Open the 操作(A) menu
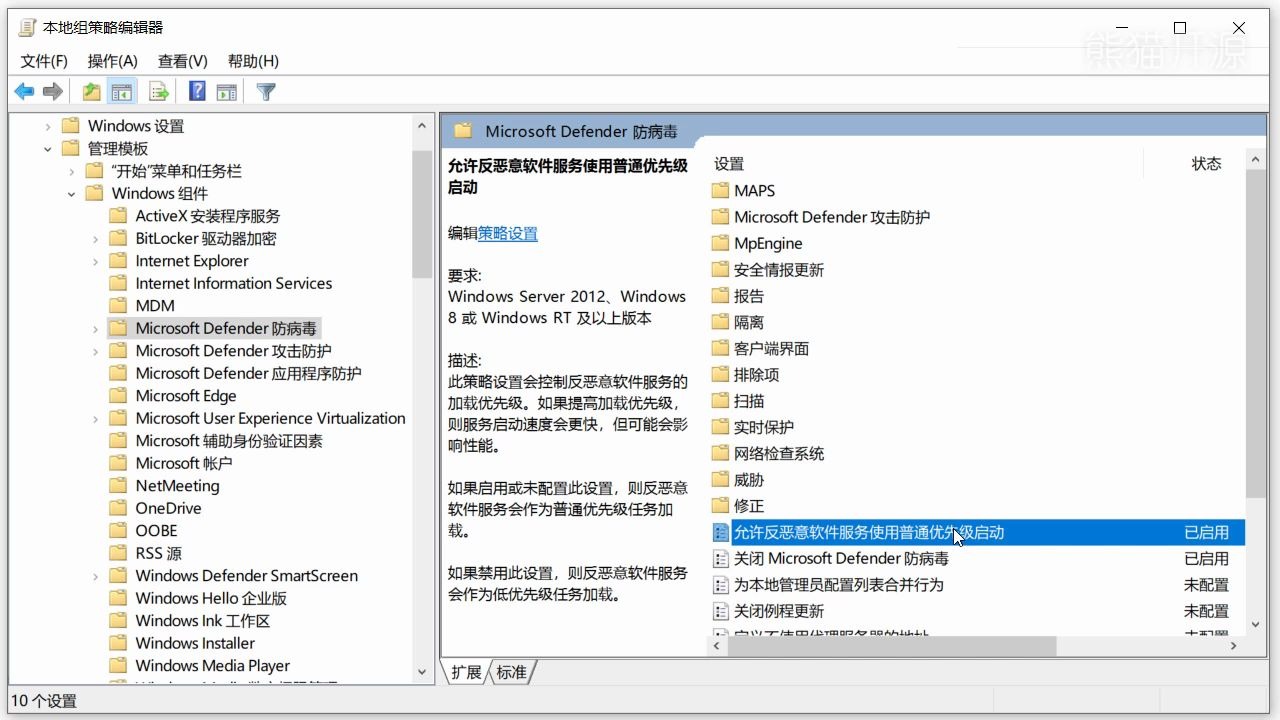Screen dimensions: 1280x720 (113, 61)
